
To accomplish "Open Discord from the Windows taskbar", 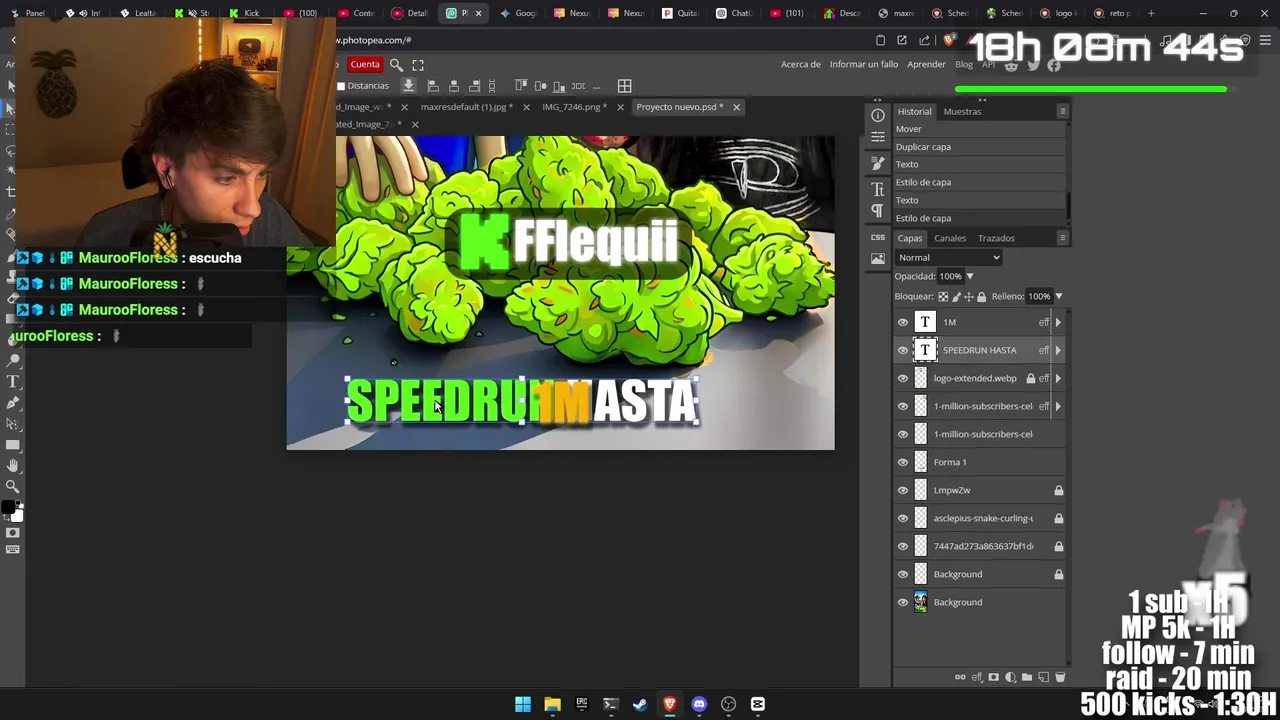I will click(x=699, y=704).
